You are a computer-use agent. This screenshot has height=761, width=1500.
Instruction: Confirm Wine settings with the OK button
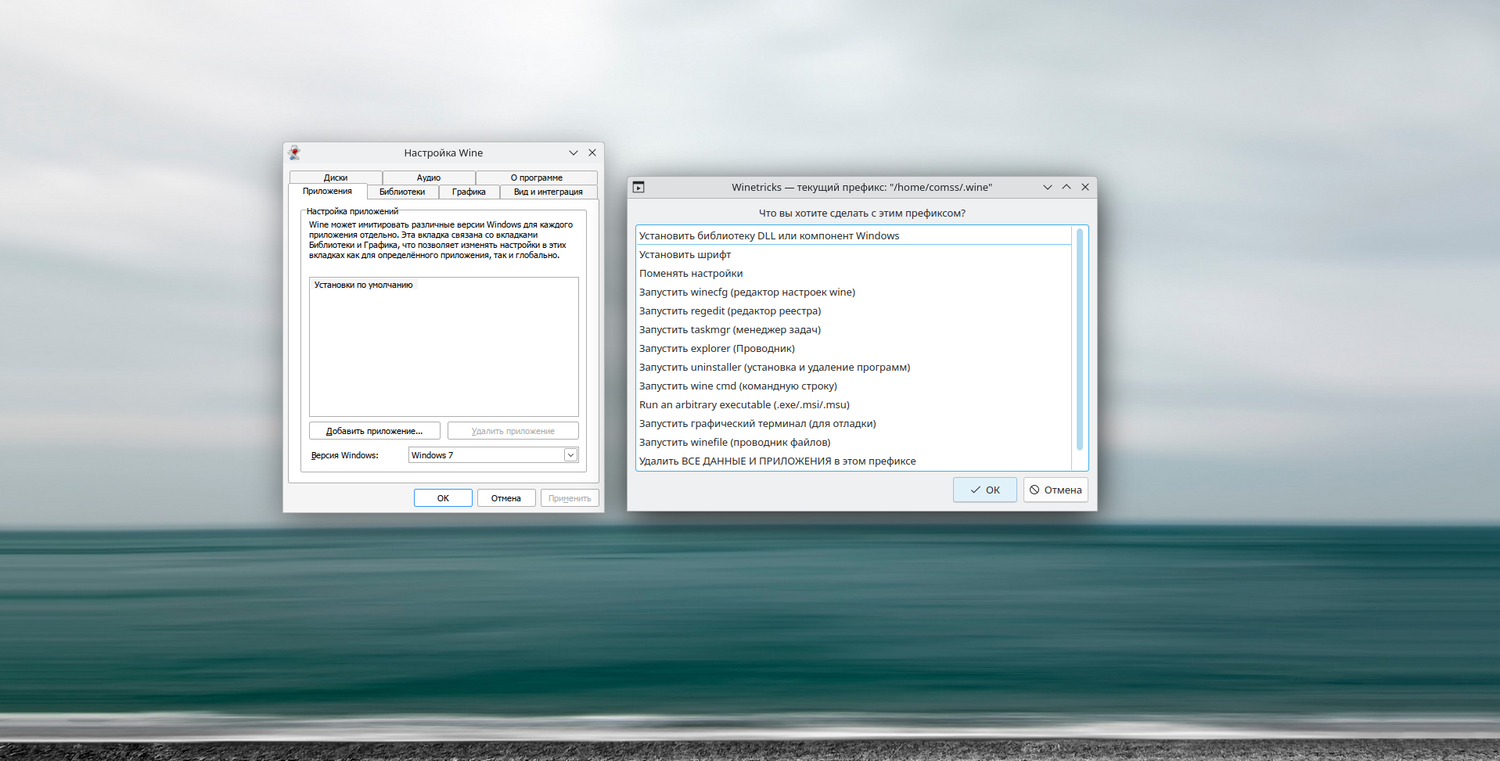[443, 498]
